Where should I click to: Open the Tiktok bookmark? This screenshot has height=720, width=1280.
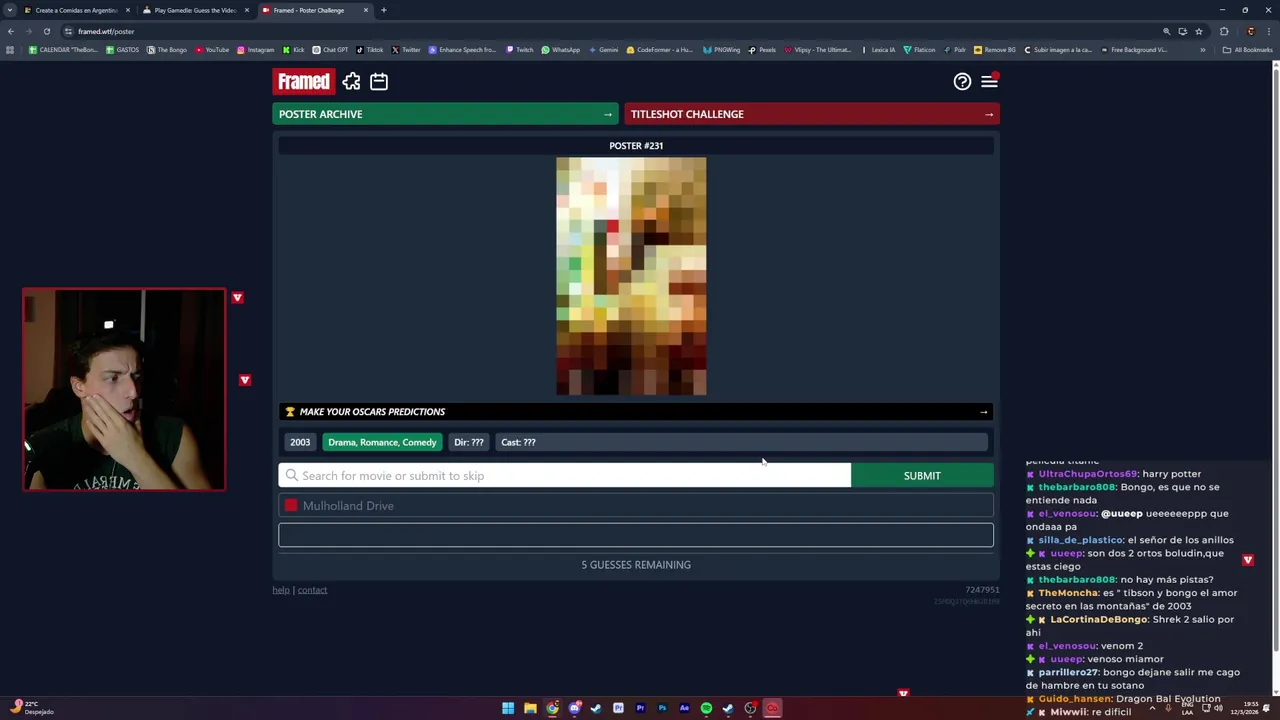[x=369, y=50]
